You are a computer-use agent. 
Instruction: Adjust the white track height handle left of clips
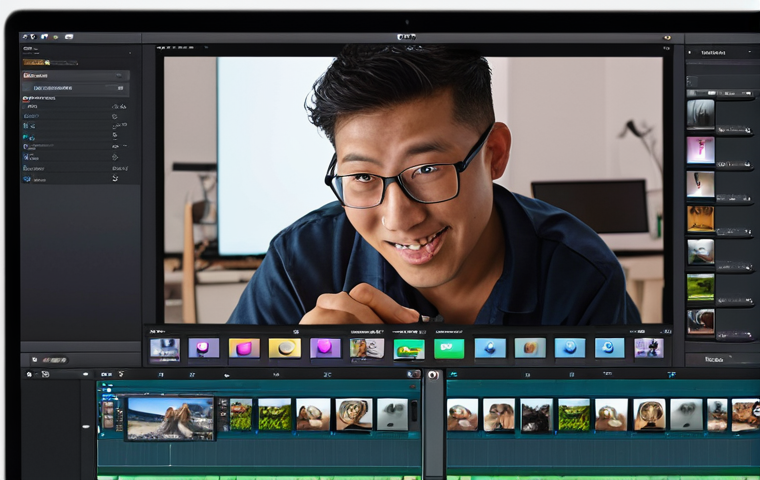pos(86,427)
